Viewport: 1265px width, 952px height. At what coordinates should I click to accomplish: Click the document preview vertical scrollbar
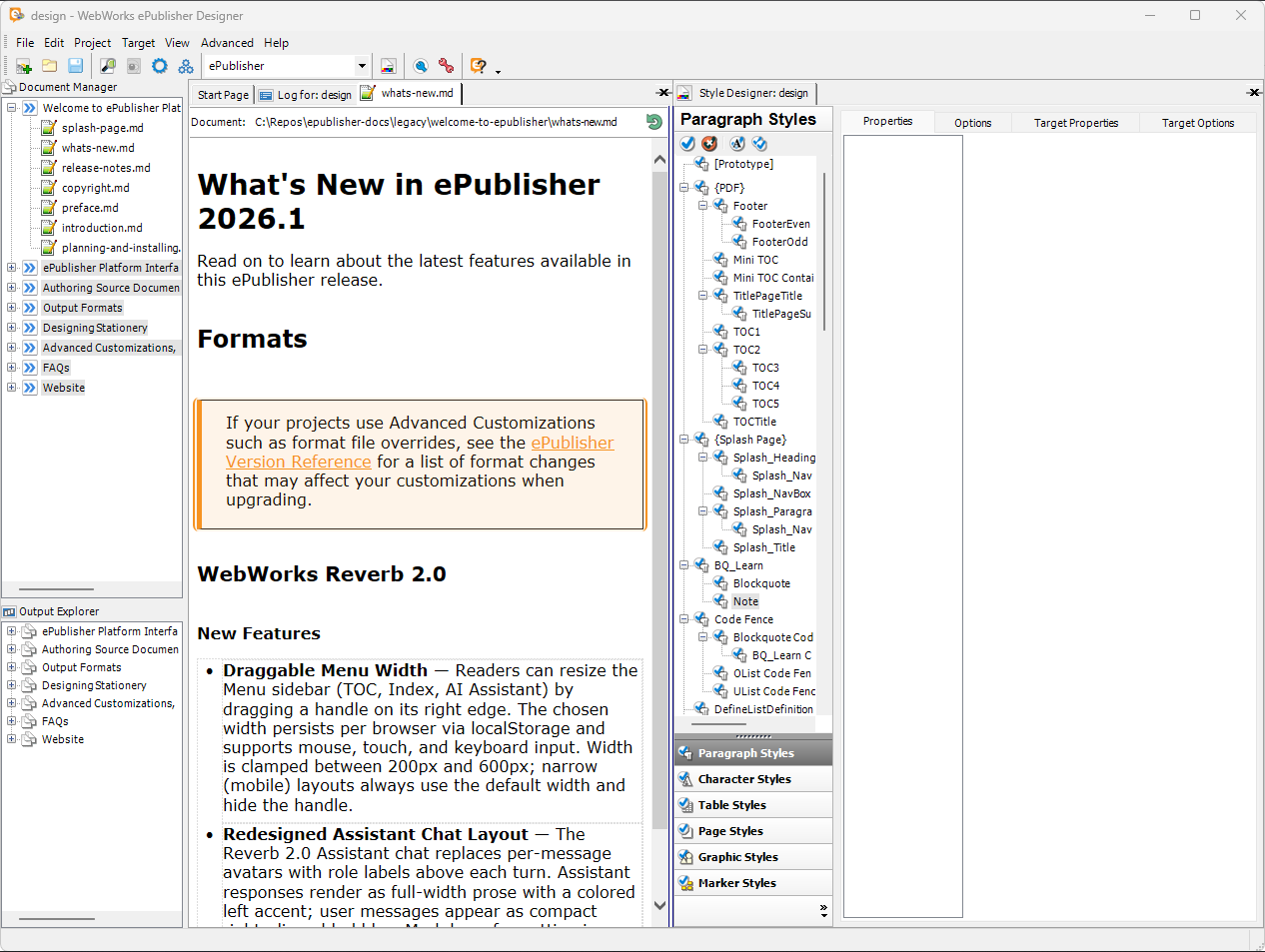click(x=659, y=499)
